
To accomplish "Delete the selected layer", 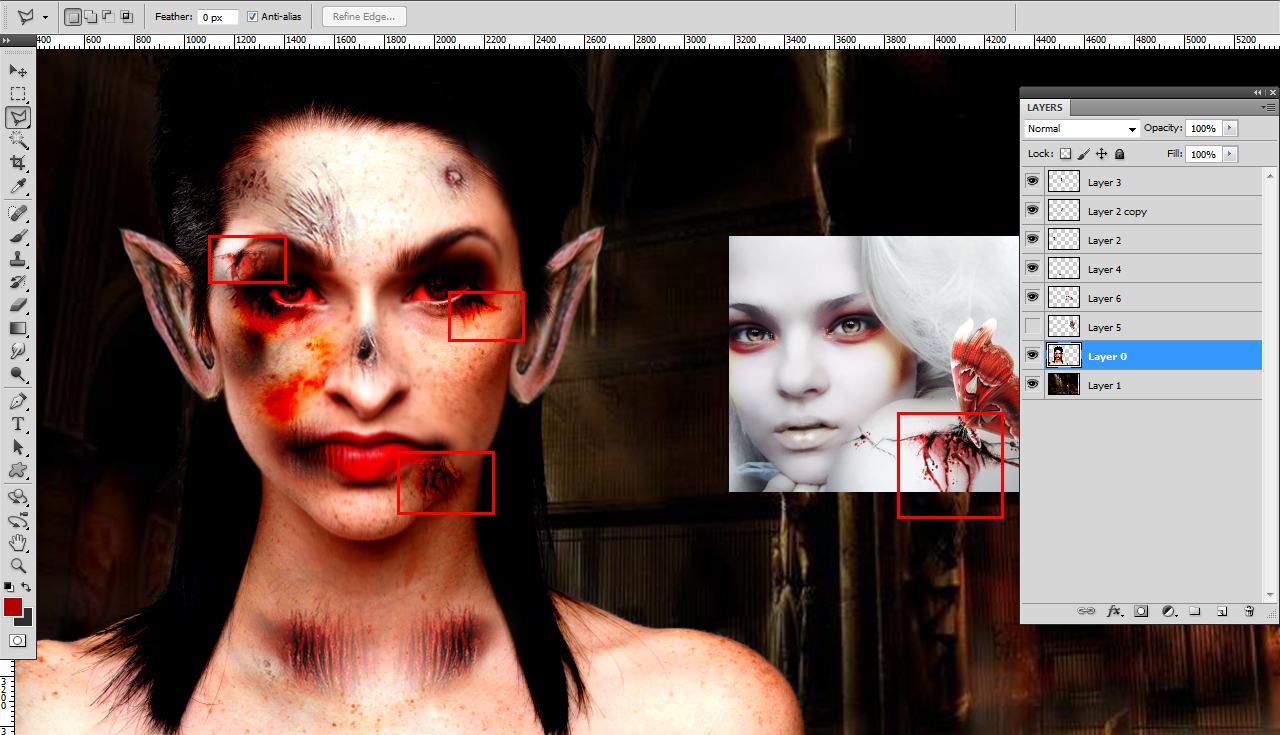I will point(1249,611).
